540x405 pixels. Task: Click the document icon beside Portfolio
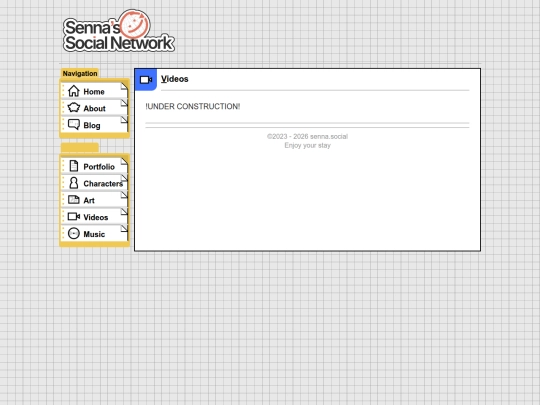[74, 166]
